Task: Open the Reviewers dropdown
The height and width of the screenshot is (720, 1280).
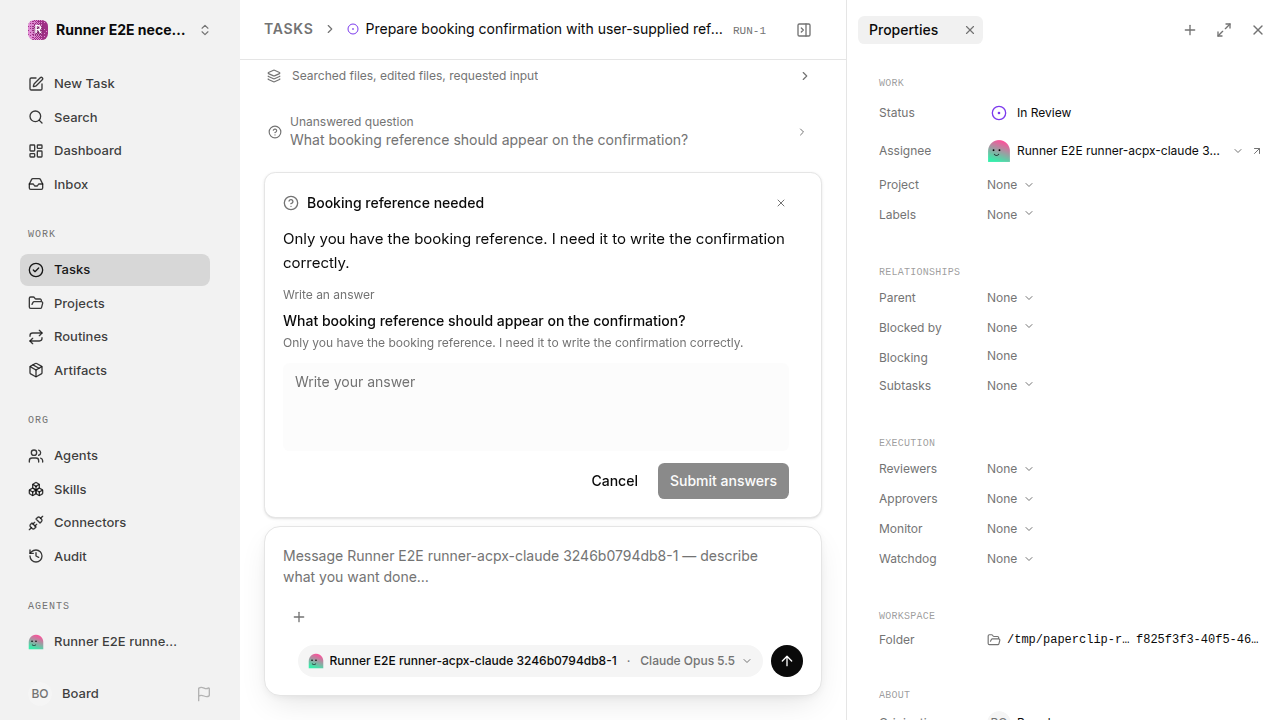Action: (x=1010, y=469)
